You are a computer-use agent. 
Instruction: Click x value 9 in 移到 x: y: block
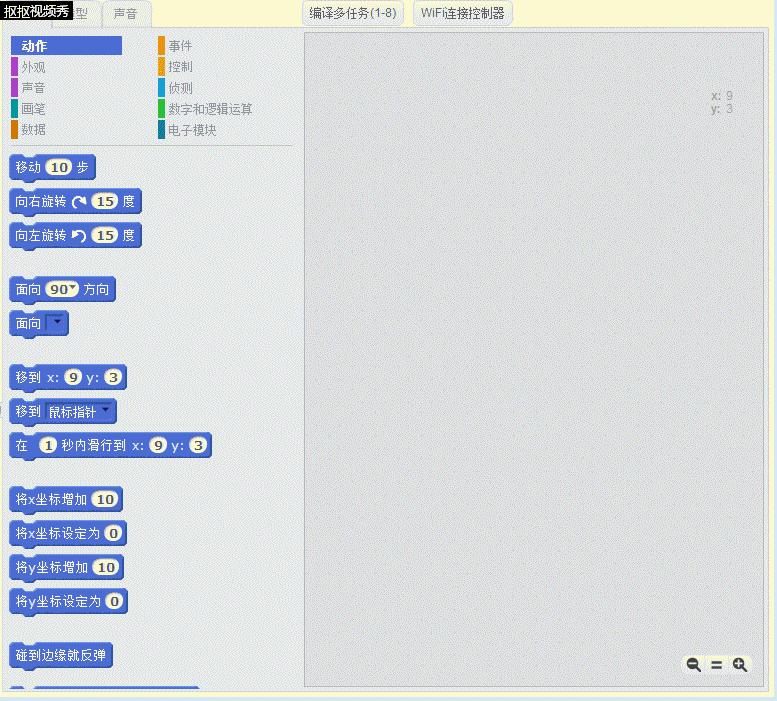pos(73,377)
